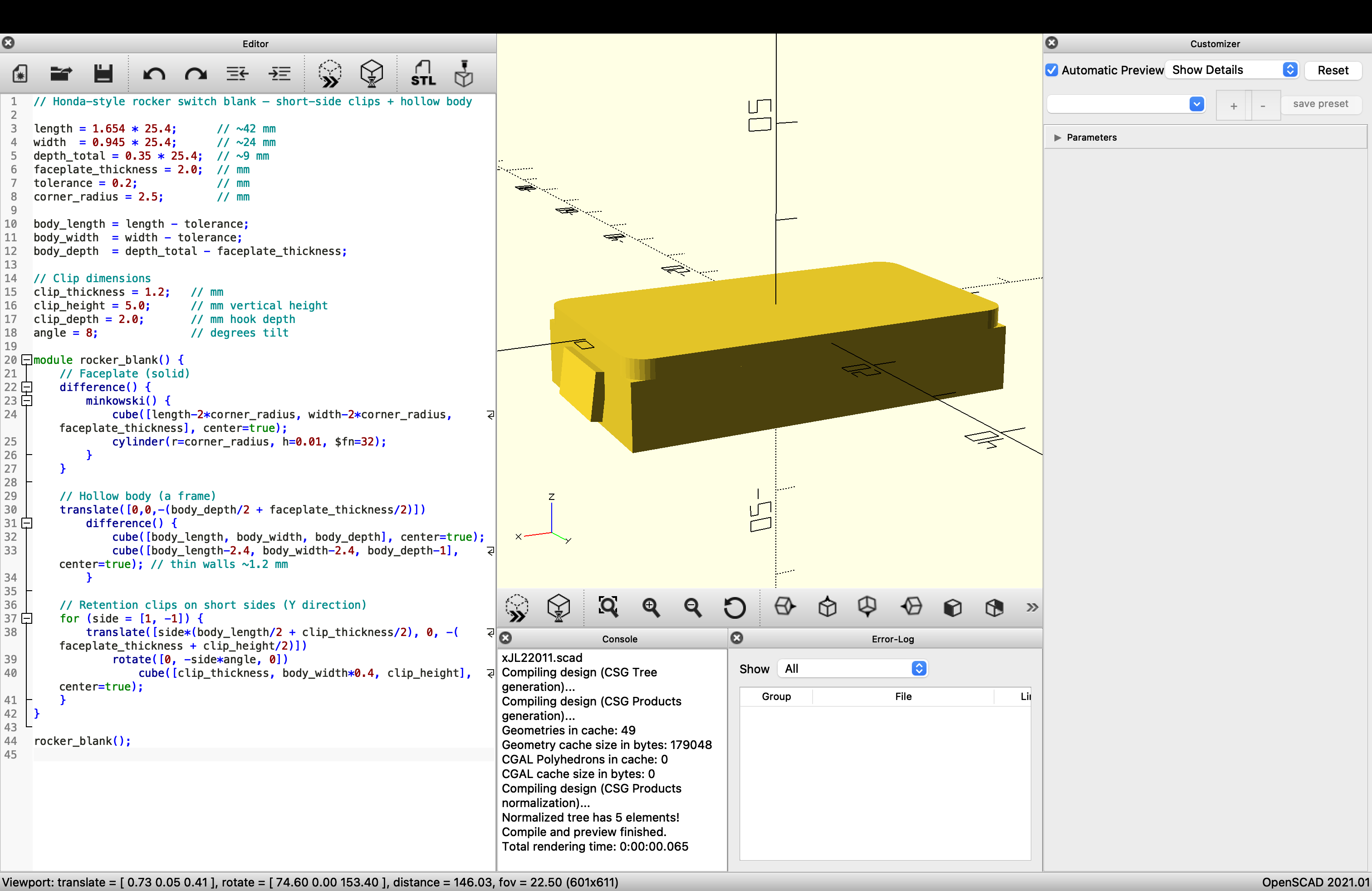The image size is (1372, 891).
Task: Toggle the Automatic Preview checkbox
Action: (1052, 70)
